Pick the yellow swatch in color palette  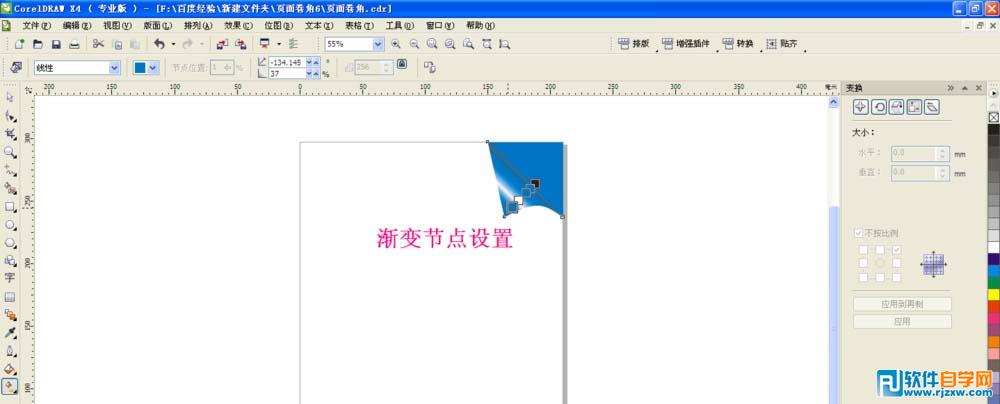click(994, 294)
